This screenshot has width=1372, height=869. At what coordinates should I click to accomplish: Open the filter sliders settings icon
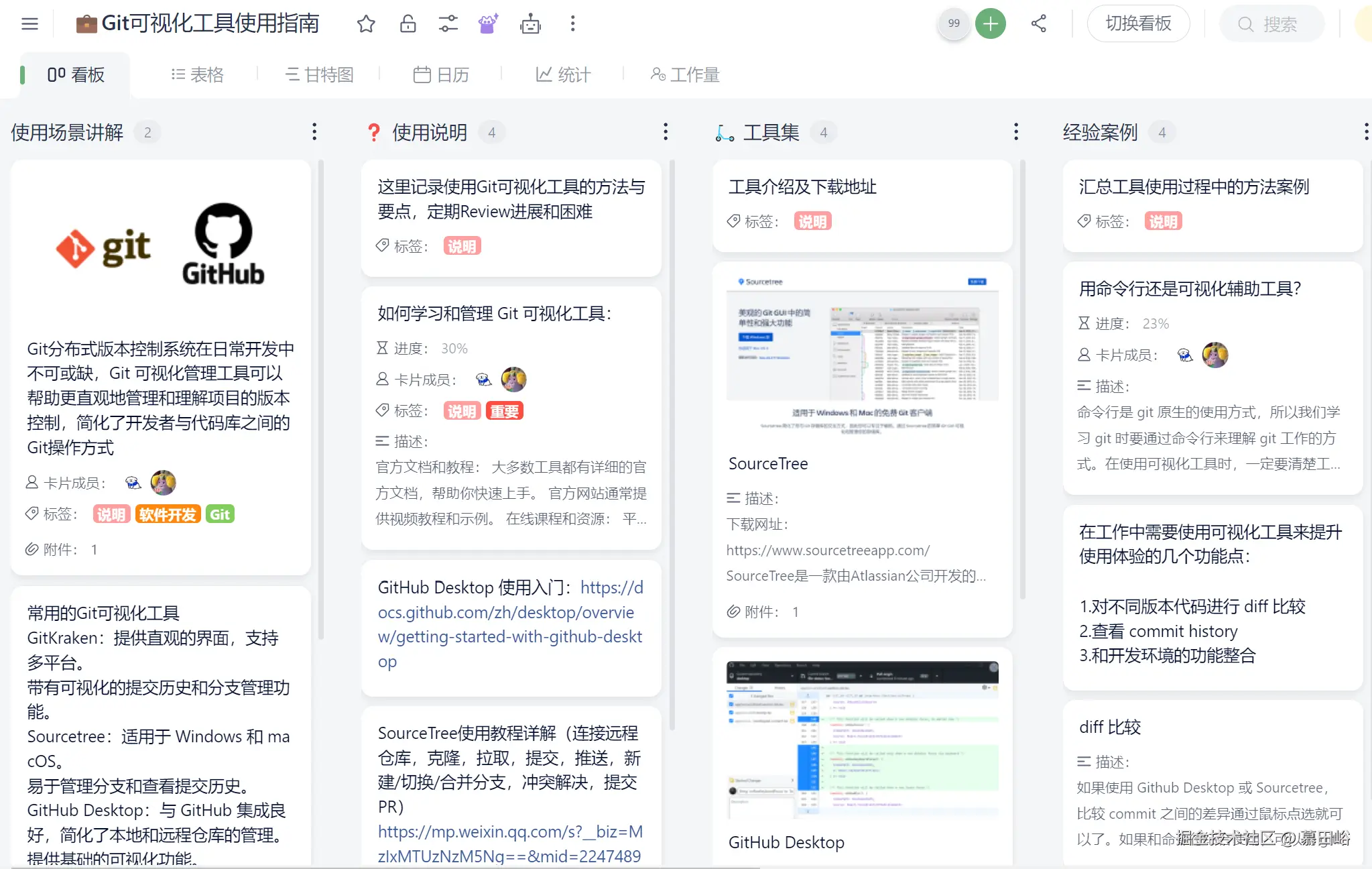(448, 24)
